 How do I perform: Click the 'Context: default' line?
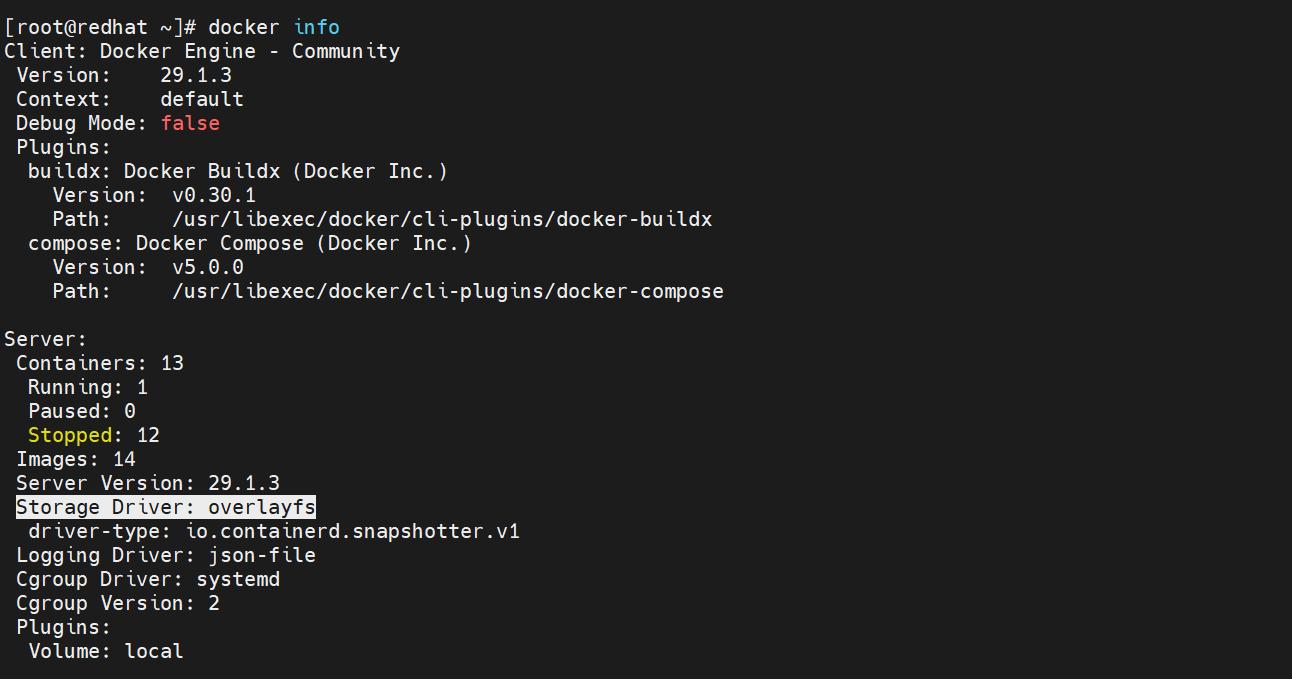129,99
